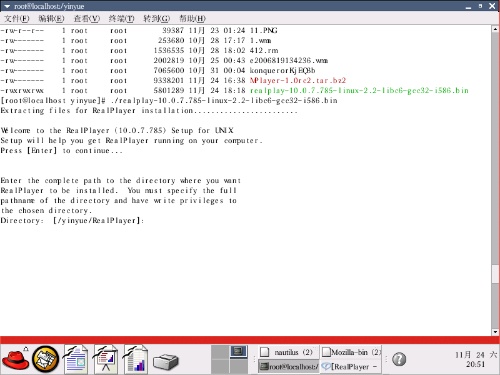Screen dimensions: 500x375
Task: Open the 终端(T) menu
Action: coord(122,19)
